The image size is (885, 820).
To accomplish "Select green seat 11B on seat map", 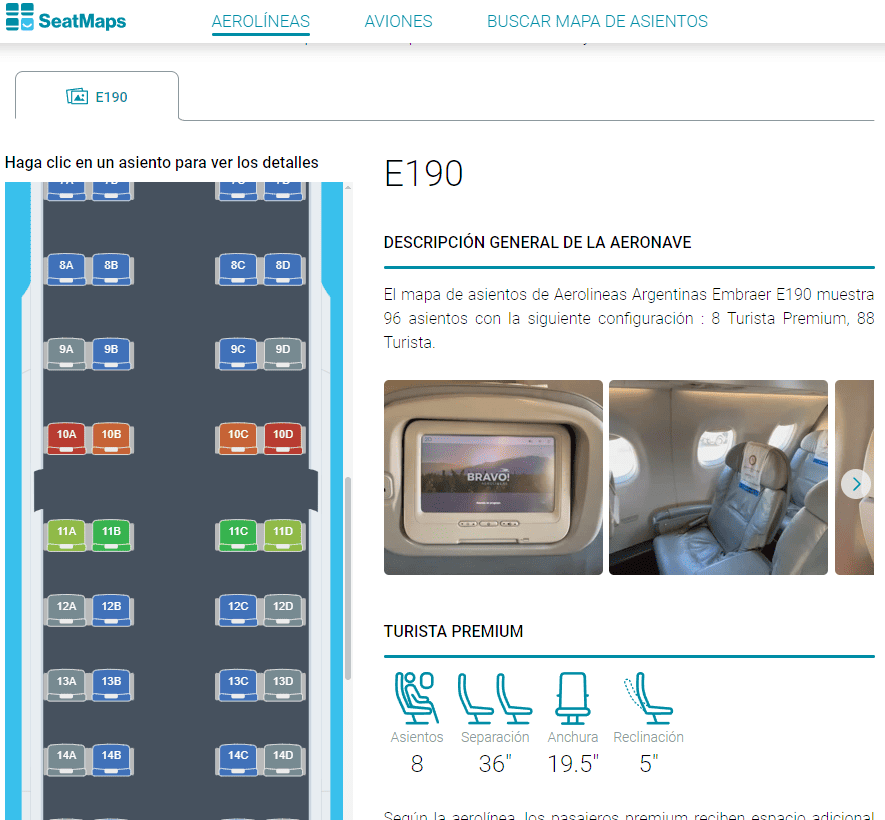I will (111, 535).
